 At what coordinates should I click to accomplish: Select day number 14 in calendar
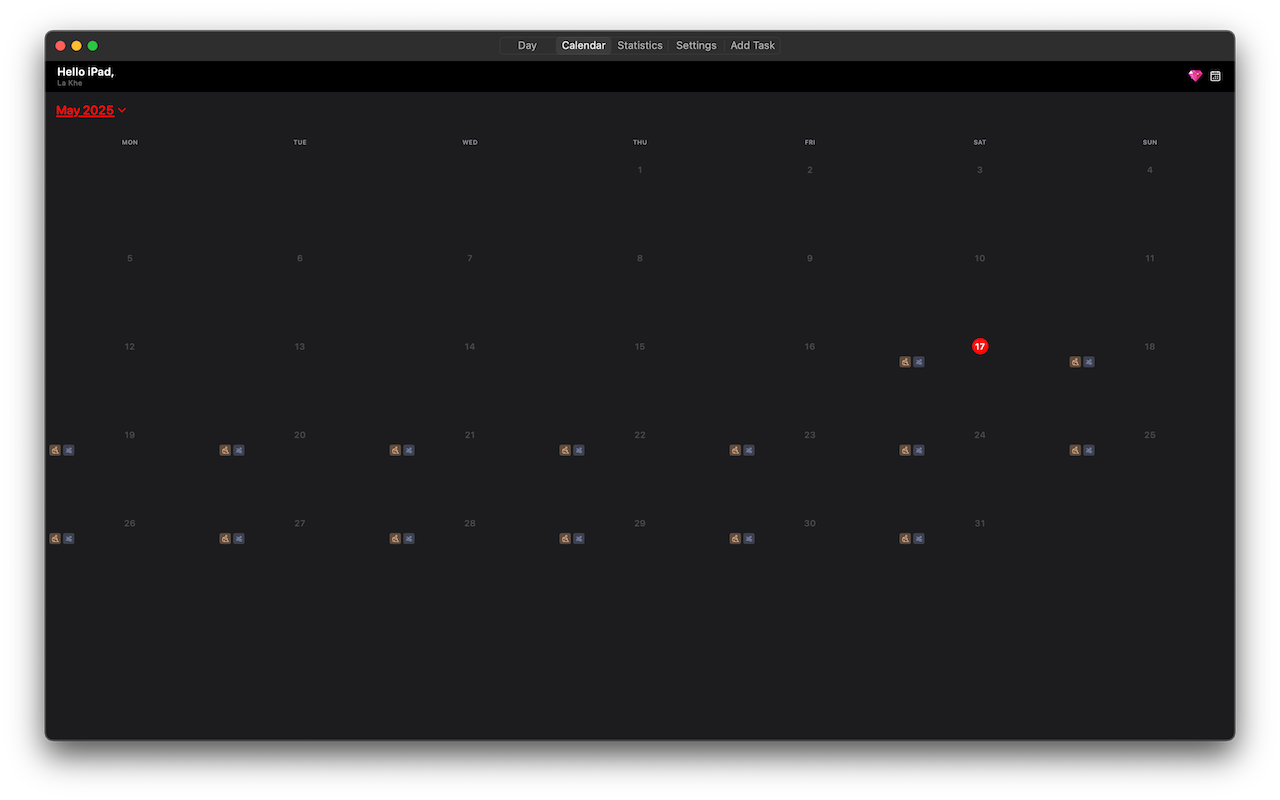click(470, 346)
